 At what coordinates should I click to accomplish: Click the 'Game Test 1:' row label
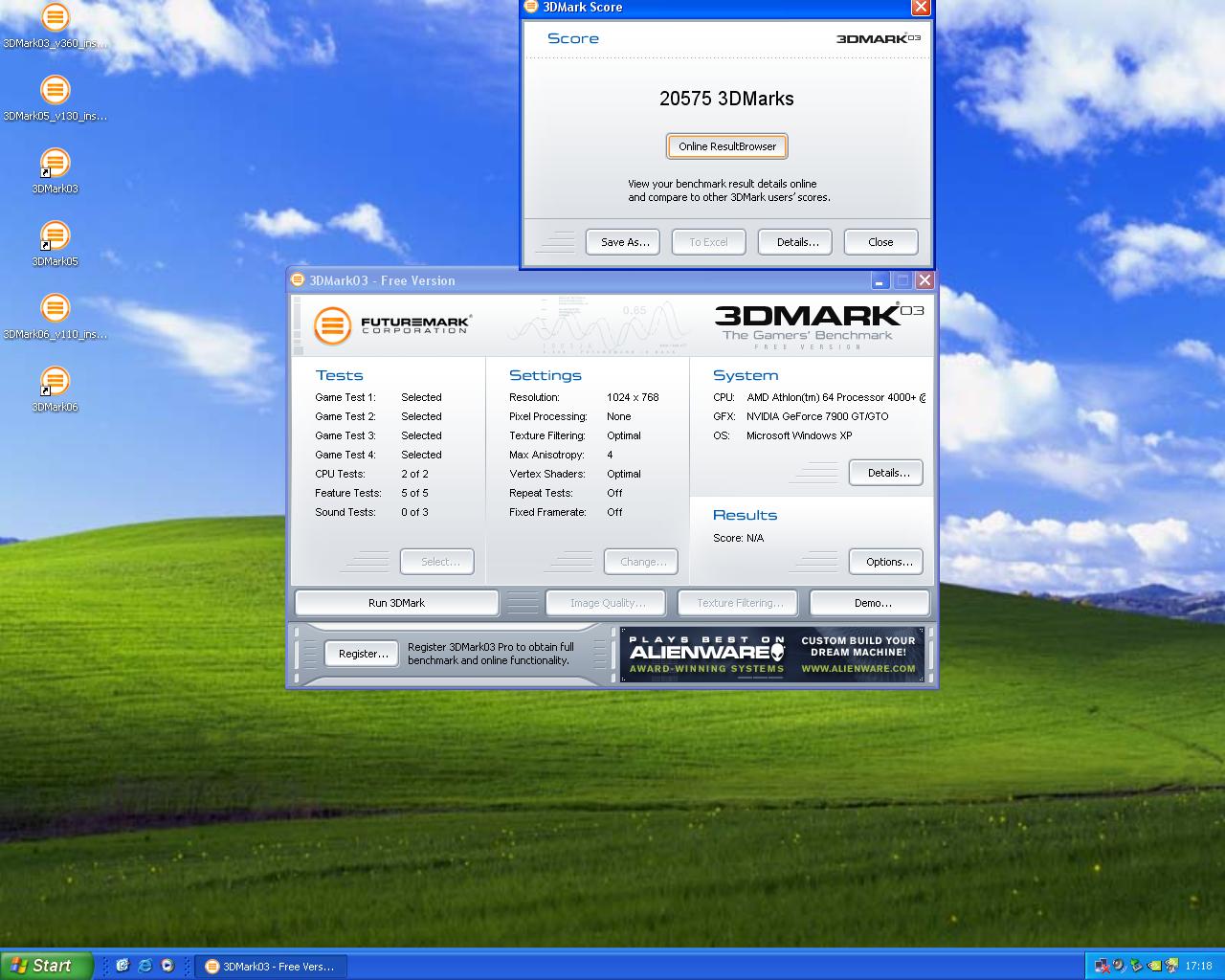pyautogui.click(x=345, y=397)
